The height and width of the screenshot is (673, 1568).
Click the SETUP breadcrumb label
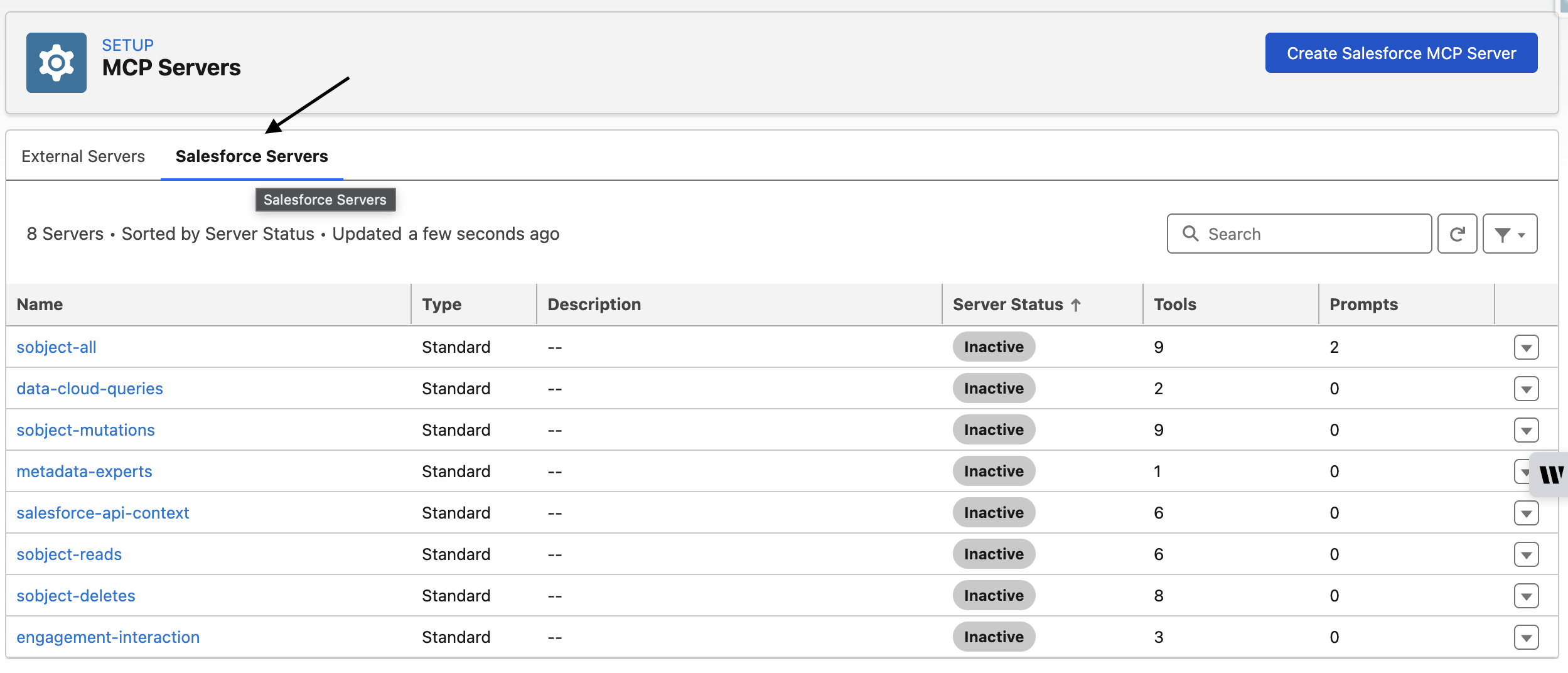tap(127, 45)
